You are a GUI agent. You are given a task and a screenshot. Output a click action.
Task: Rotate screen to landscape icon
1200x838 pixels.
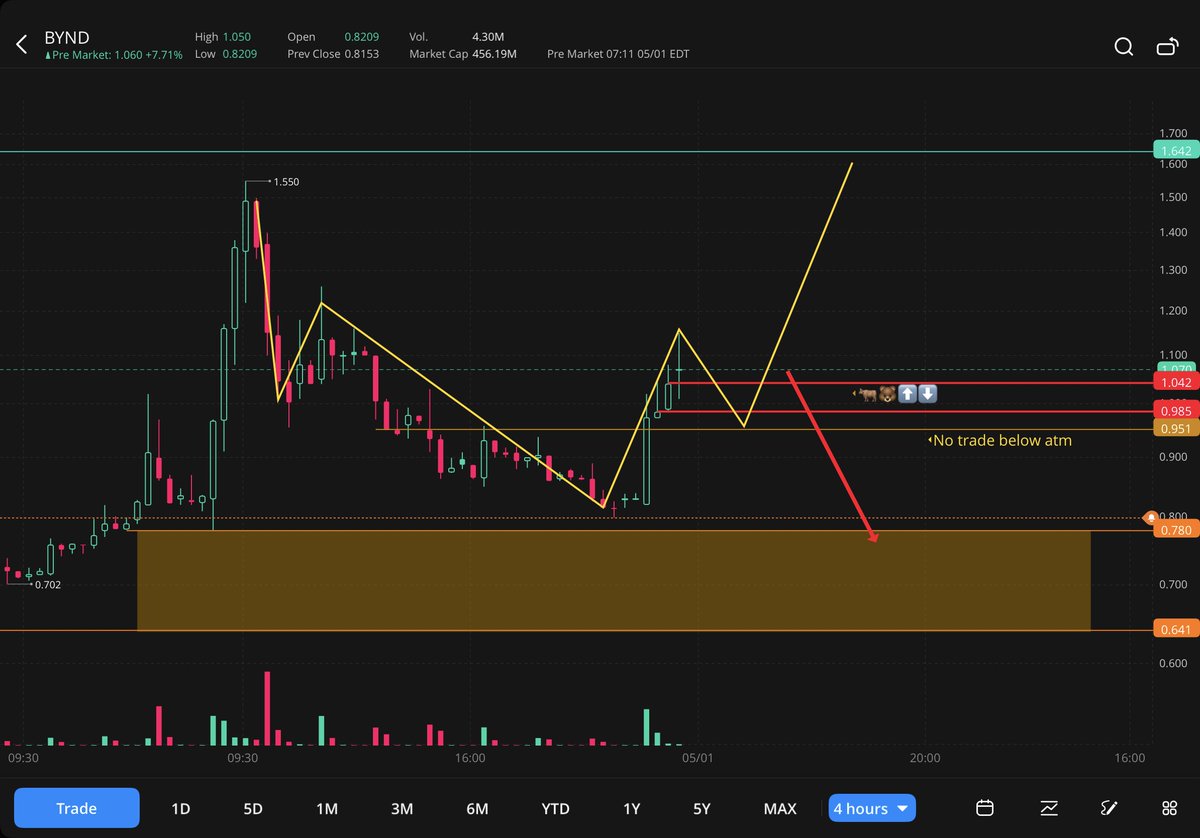(x=1167, y=46)
